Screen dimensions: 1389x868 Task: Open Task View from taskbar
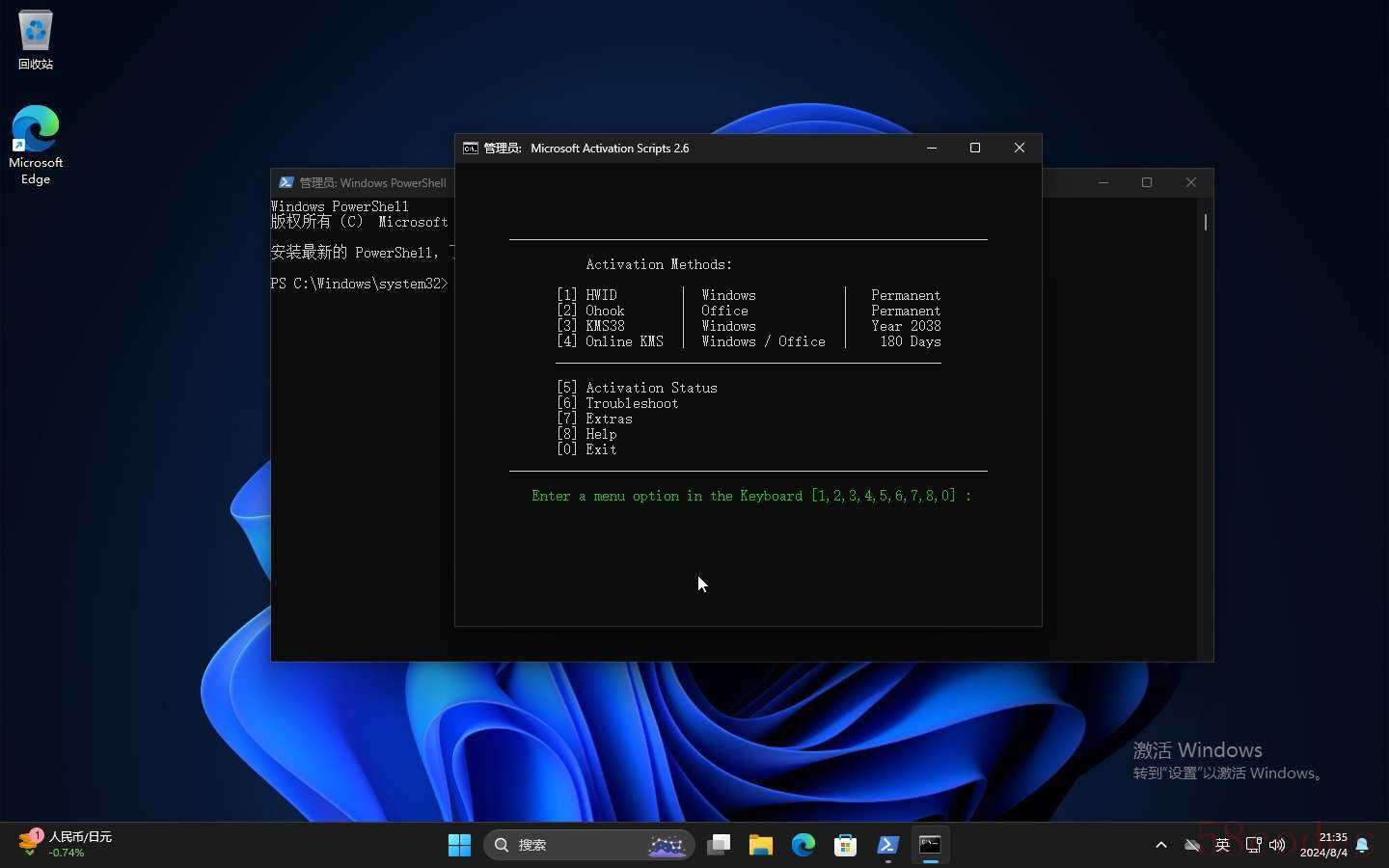719,845
